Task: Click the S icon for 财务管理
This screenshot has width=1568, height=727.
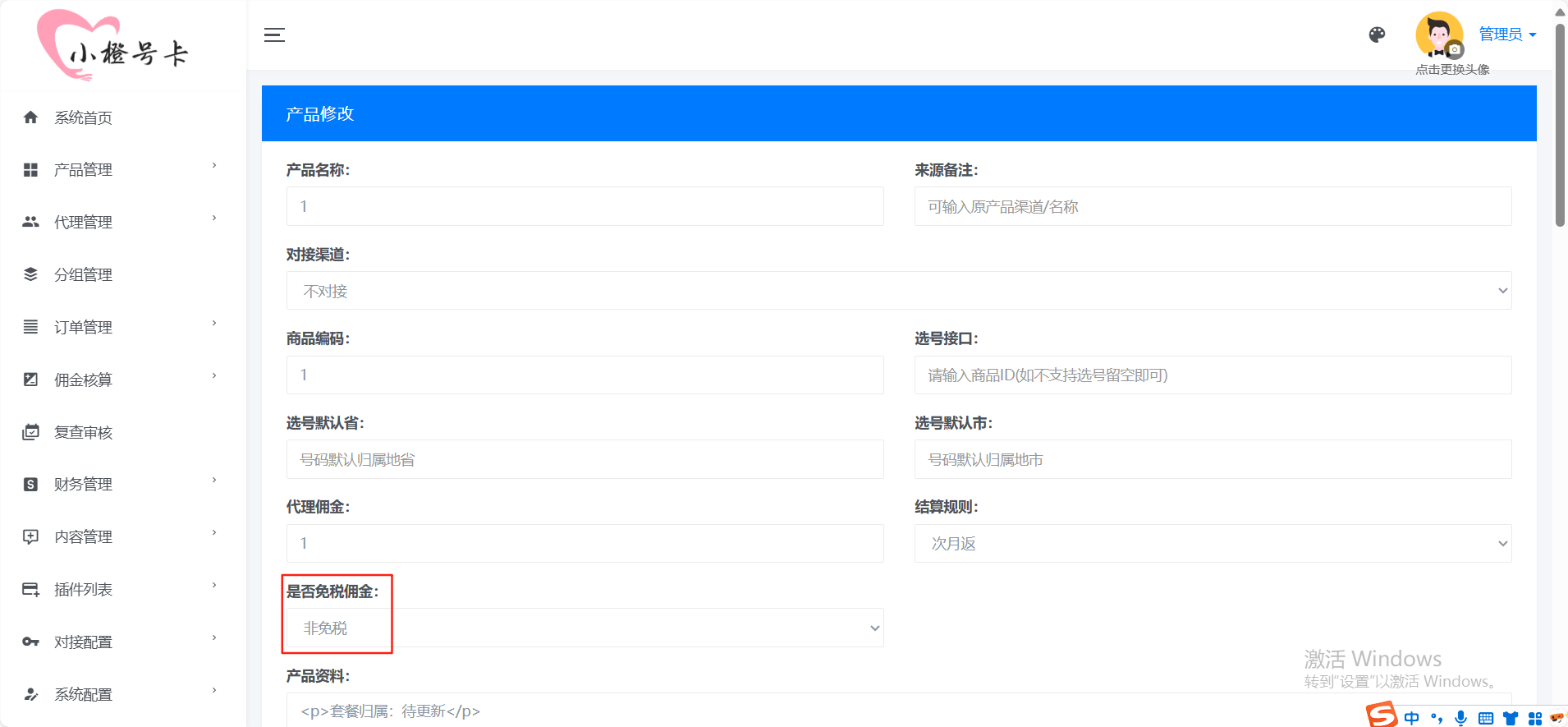Action: coord(30,485)
